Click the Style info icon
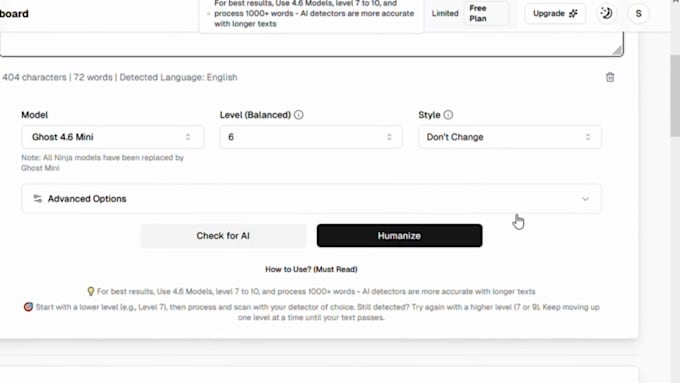Screen dimensions: 680x383 (448, 115)
